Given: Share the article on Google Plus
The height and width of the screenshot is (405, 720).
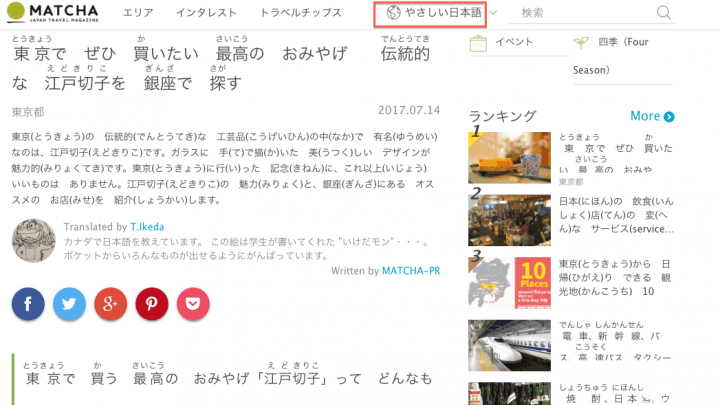Looking at the screenshot, I should (x=111, y=304).
